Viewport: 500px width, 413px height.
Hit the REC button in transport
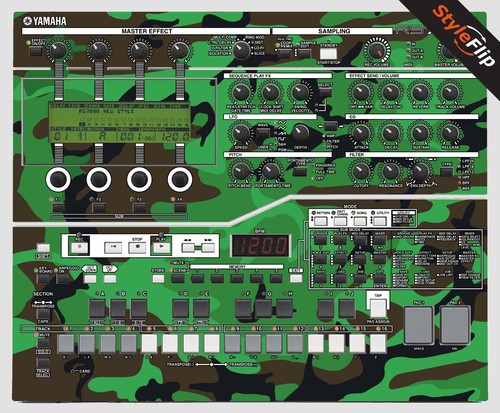click(x=79, y=248)
